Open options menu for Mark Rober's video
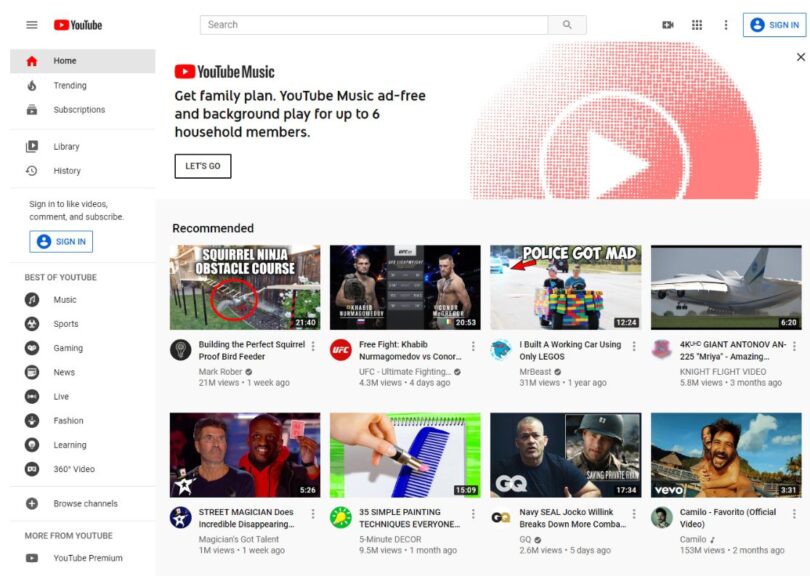 (x=314, y=346)
